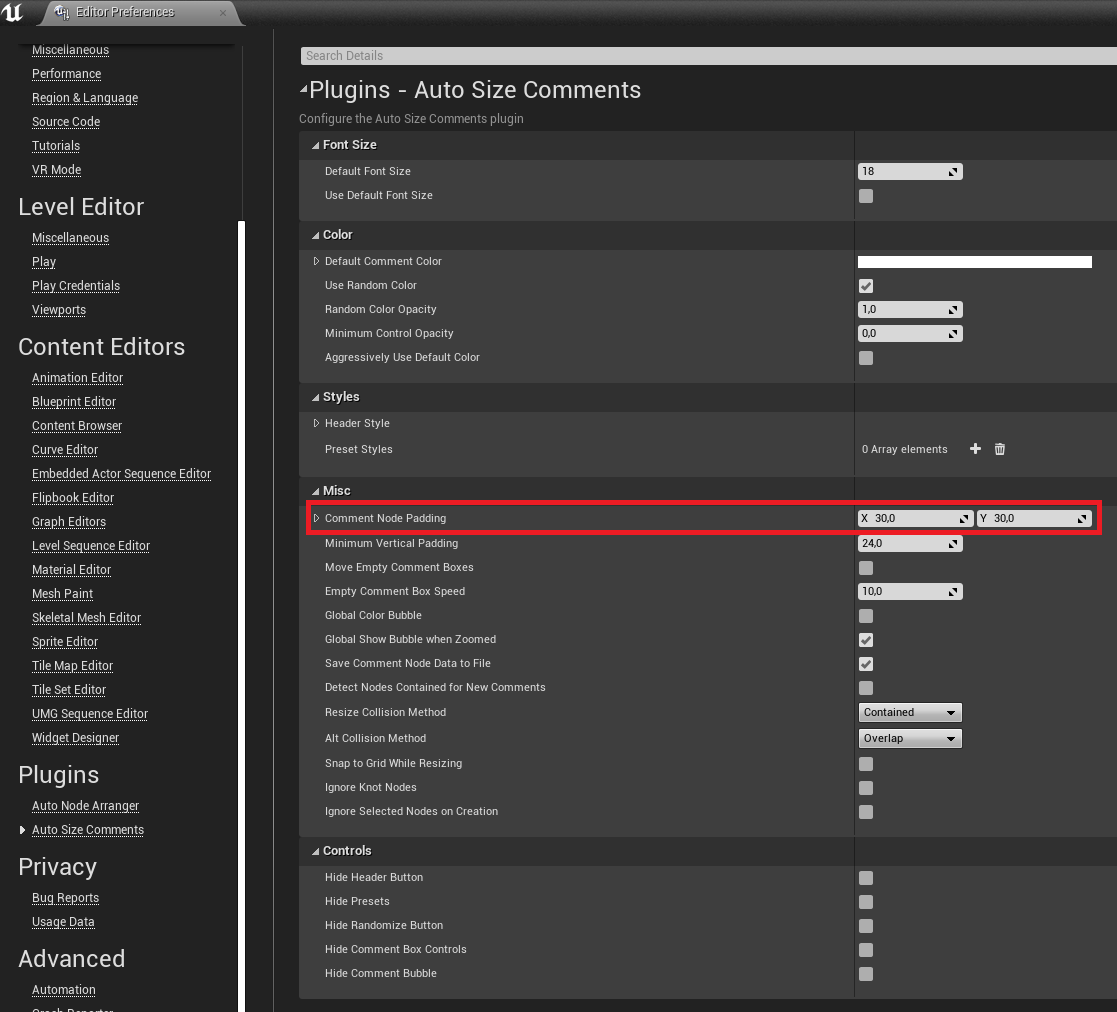
Task: Toggle Move Empty Comment Boxes
Action: point(866,568)
